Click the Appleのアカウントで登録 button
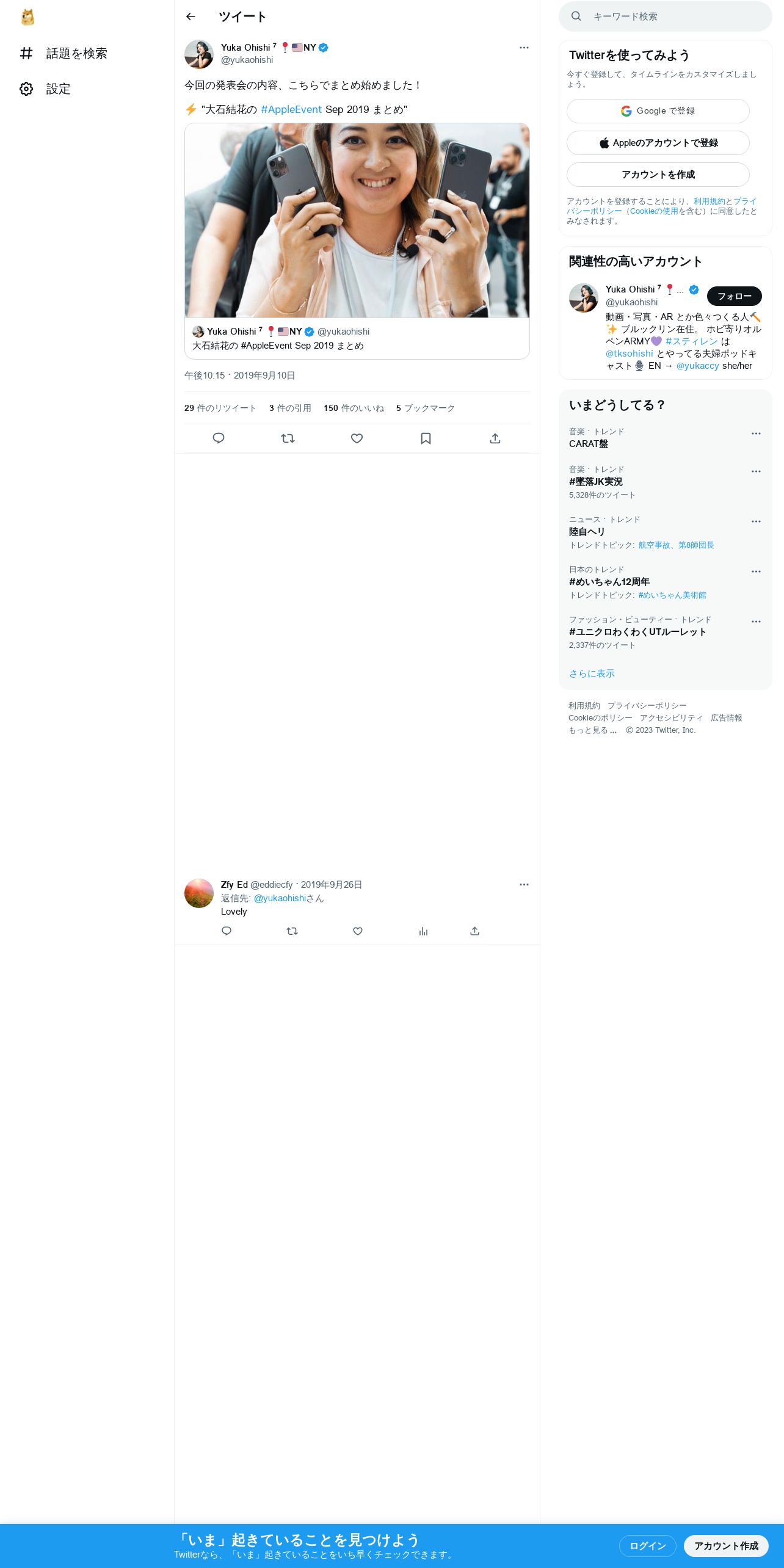 pos(658,143)
